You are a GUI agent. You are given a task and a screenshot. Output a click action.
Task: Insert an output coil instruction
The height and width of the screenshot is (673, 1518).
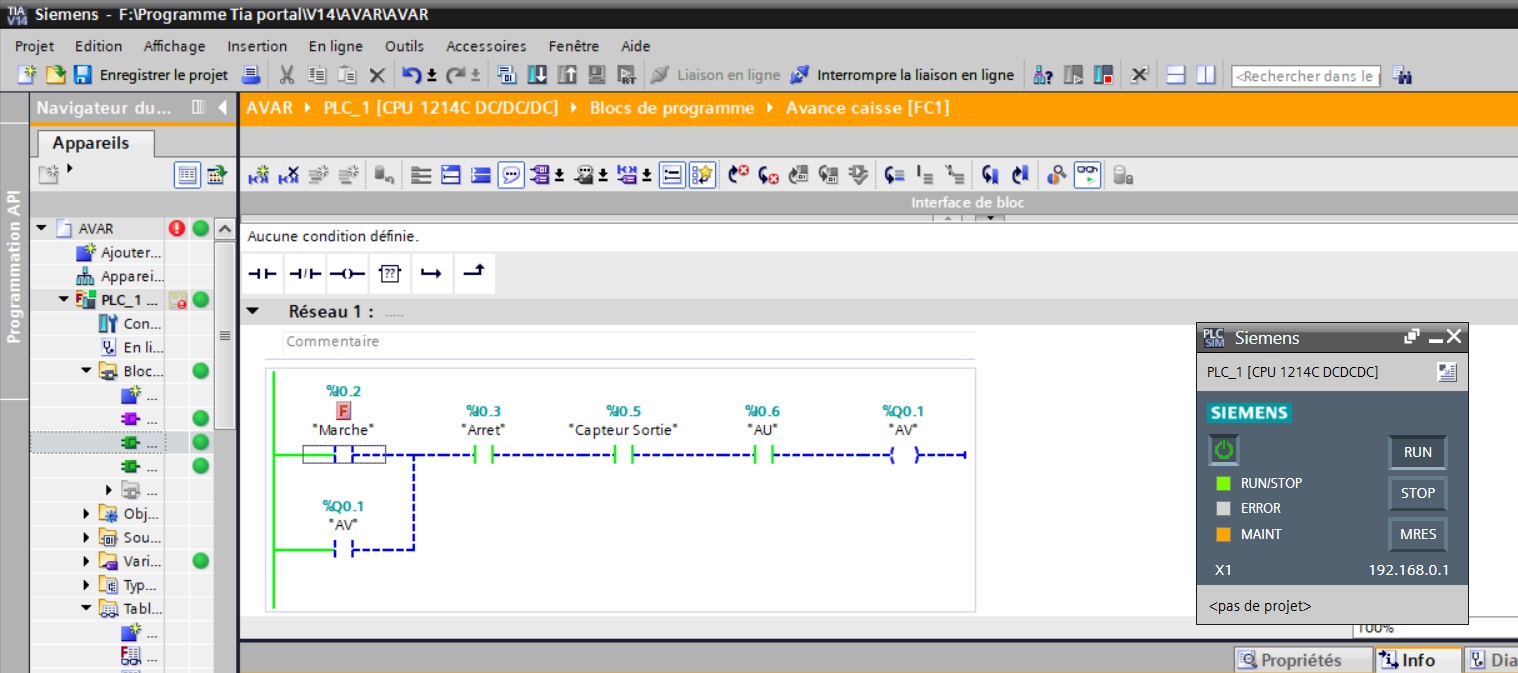coord(346,274)
